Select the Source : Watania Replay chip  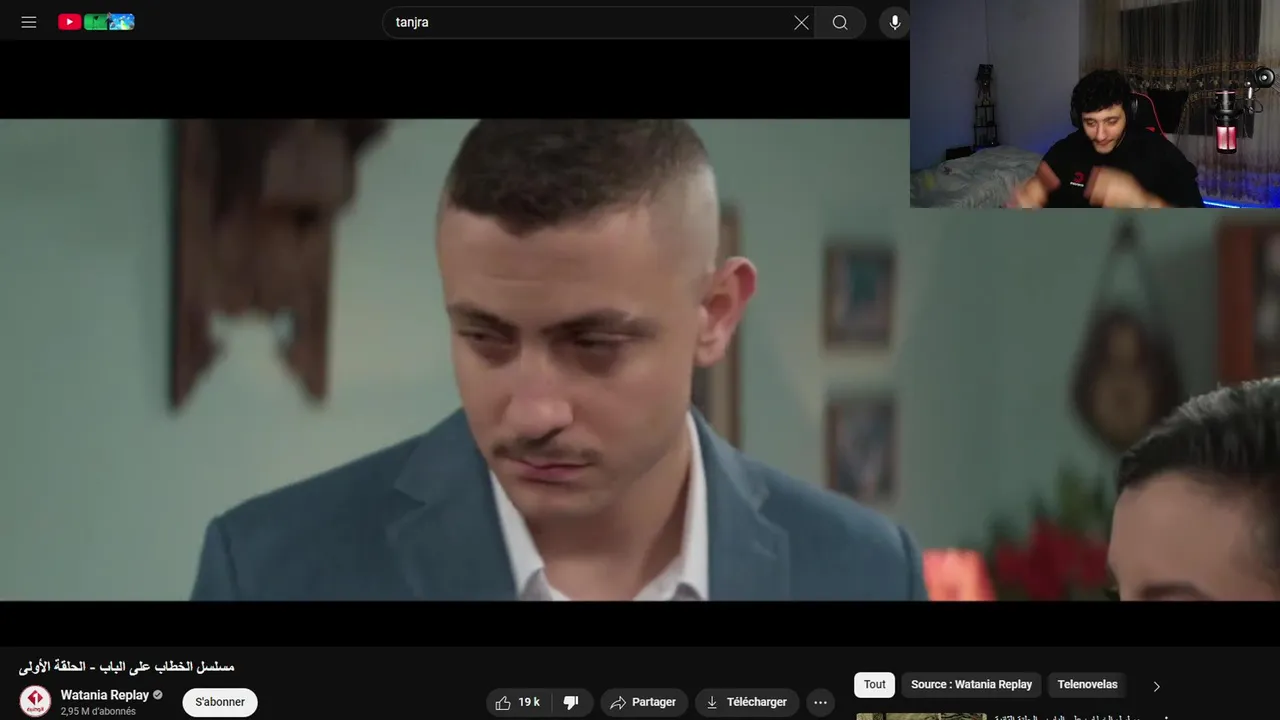pyautogui.click(x=971, y=684)
